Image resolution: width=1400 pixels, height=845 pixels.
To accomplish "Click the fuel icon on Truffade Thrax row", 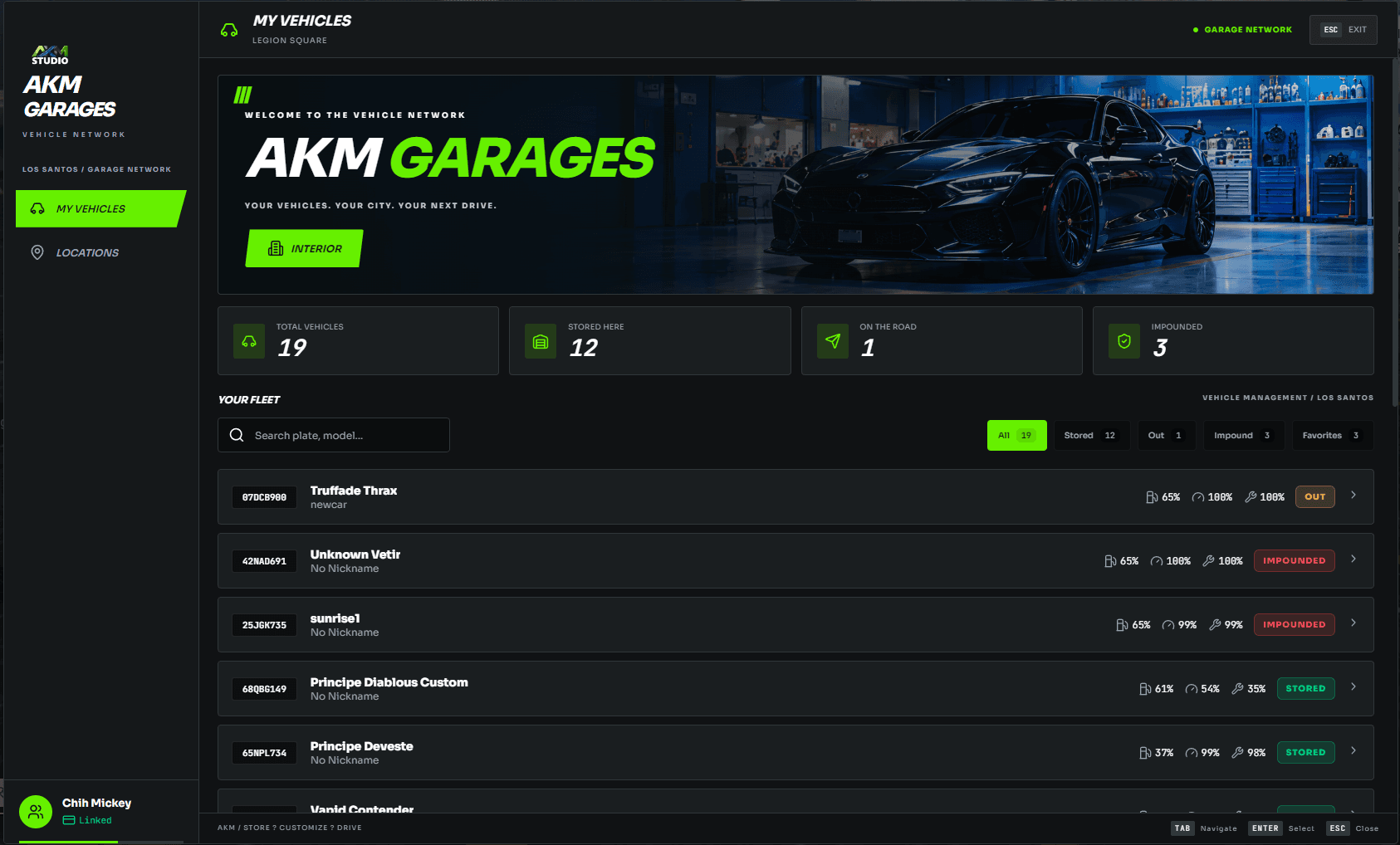I will click(x=1152, y=497).
